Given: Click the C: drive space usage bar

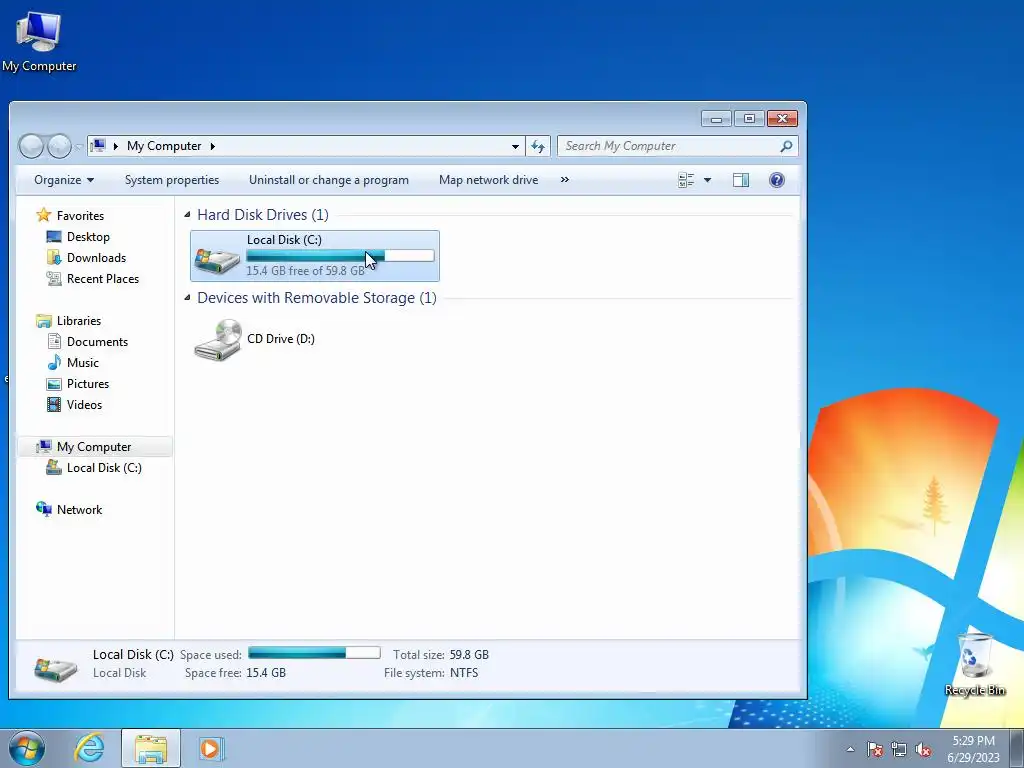Looking at the screenshot, I should tap(340, 255).
